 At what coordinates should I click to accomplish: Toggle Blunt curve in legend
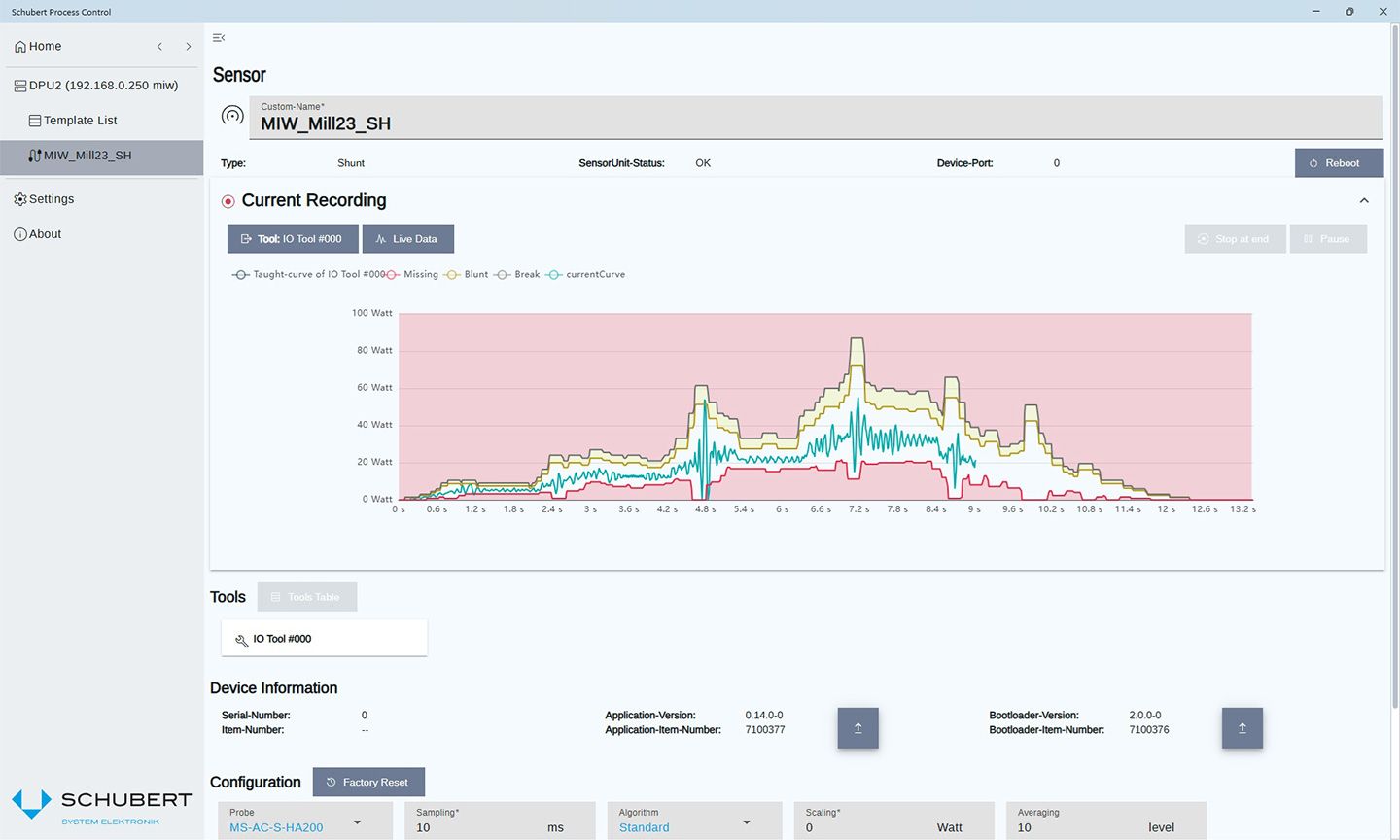click(466, 275)
